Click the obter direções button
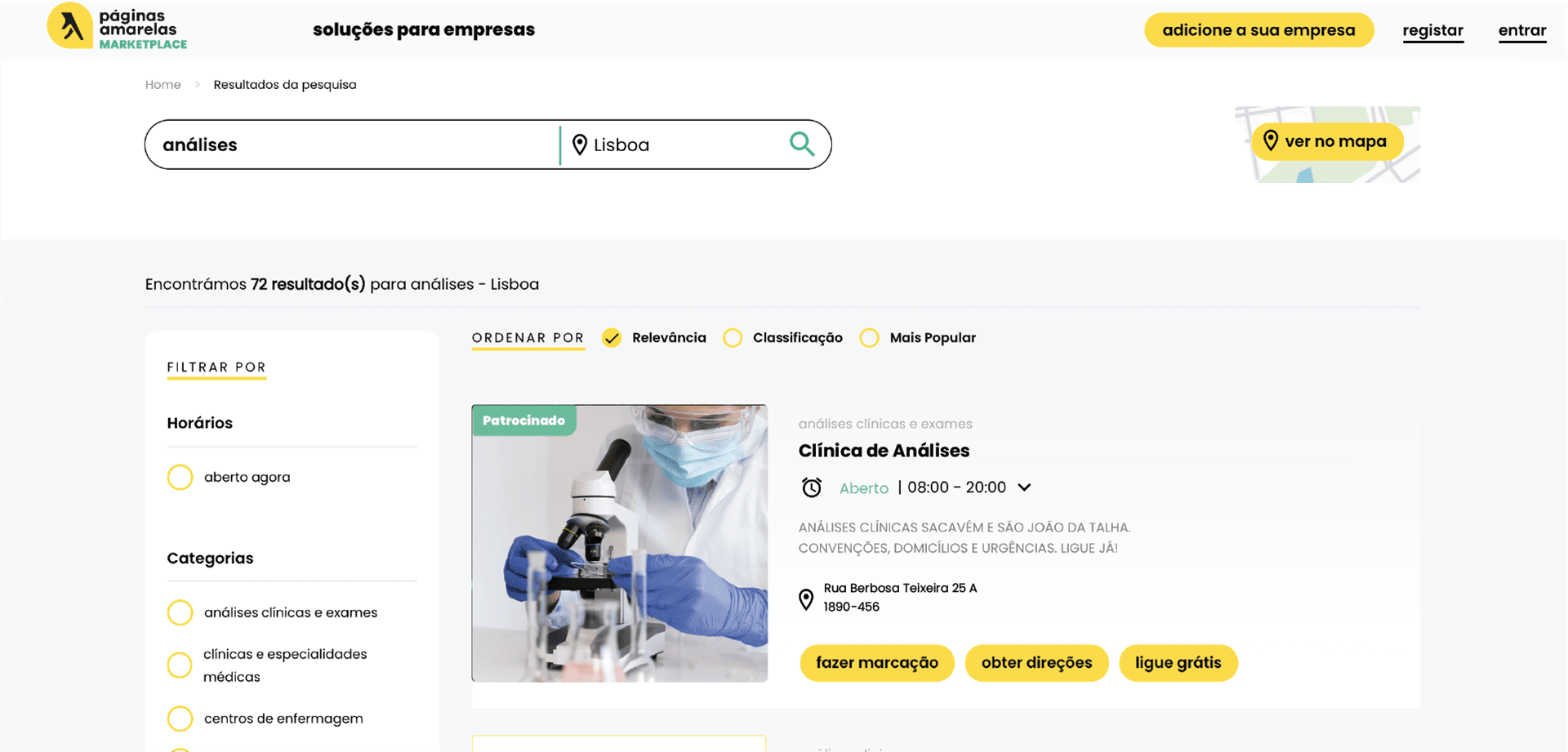This screenshot has width=1568, height=752. [x=1036, y=662]
